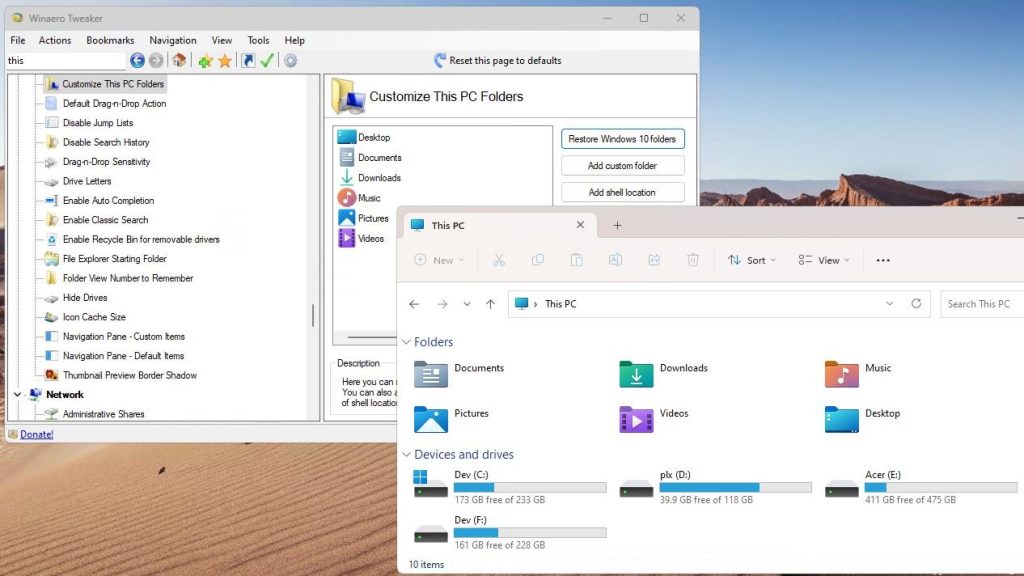The height and width of the screenshot is (576, 1024).
Task: Open recent locations chevron in Explorer
Action: 467,304
